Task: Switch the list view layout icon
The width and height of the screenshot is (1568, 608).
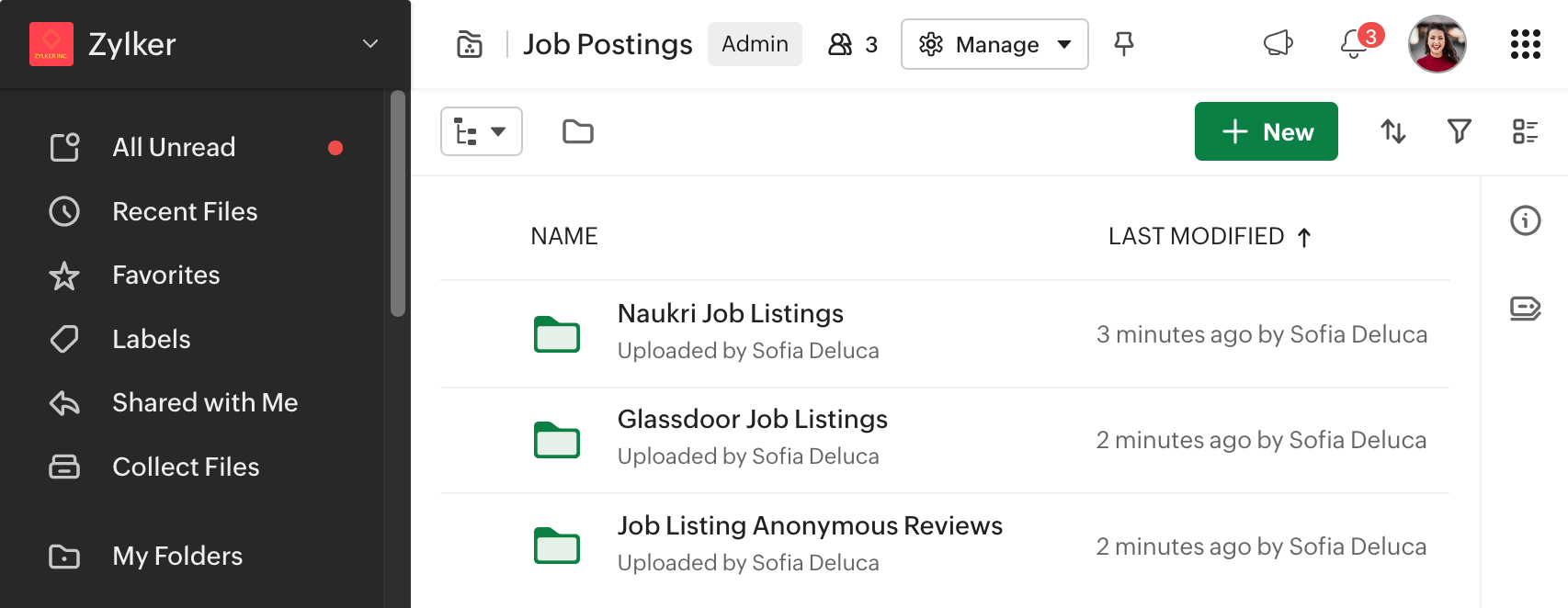Action: (x=1525, y=131)
